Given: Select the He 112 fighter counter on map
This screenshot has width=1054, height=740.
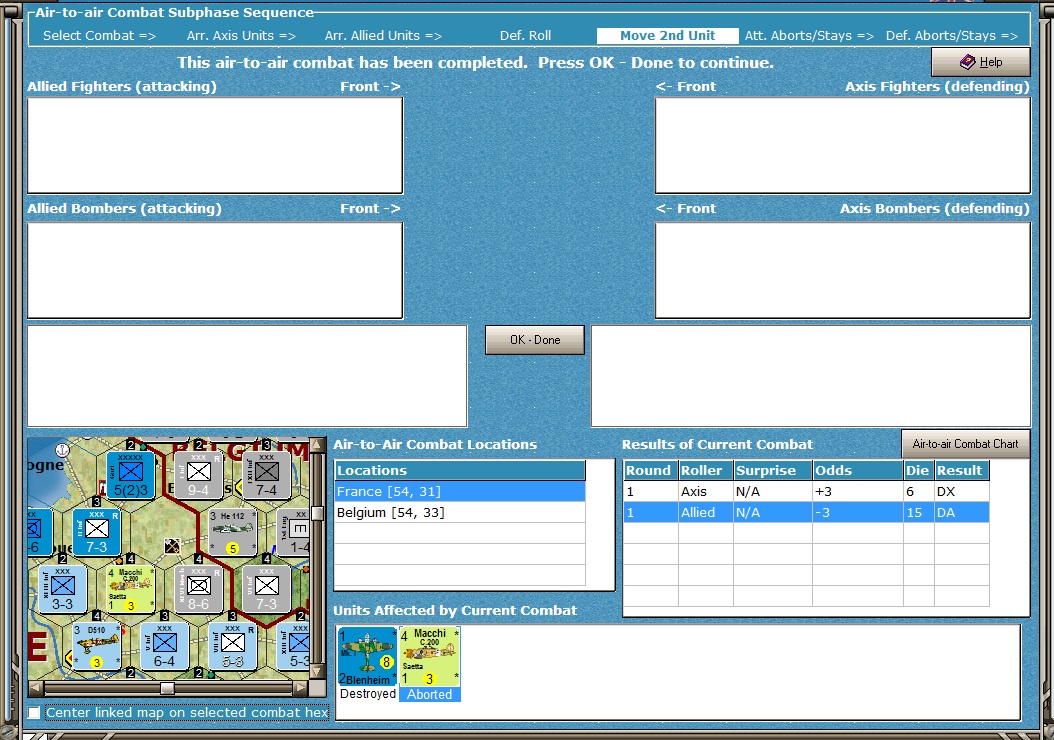Looking at the screenshot, I should [x=232, y=532].
